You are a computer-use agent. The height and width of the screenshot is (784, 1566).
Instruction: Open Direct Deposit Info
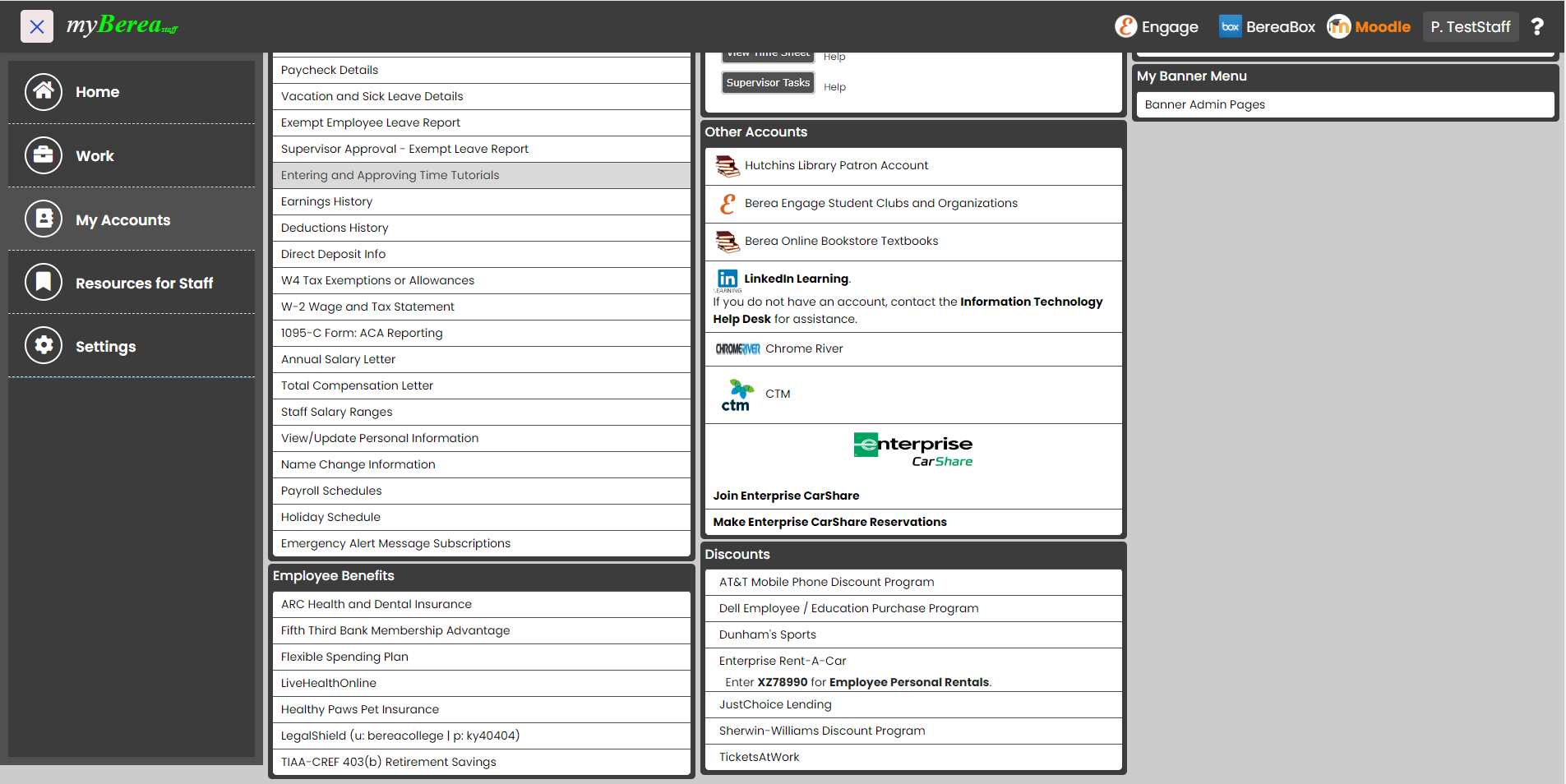point(333,254)
